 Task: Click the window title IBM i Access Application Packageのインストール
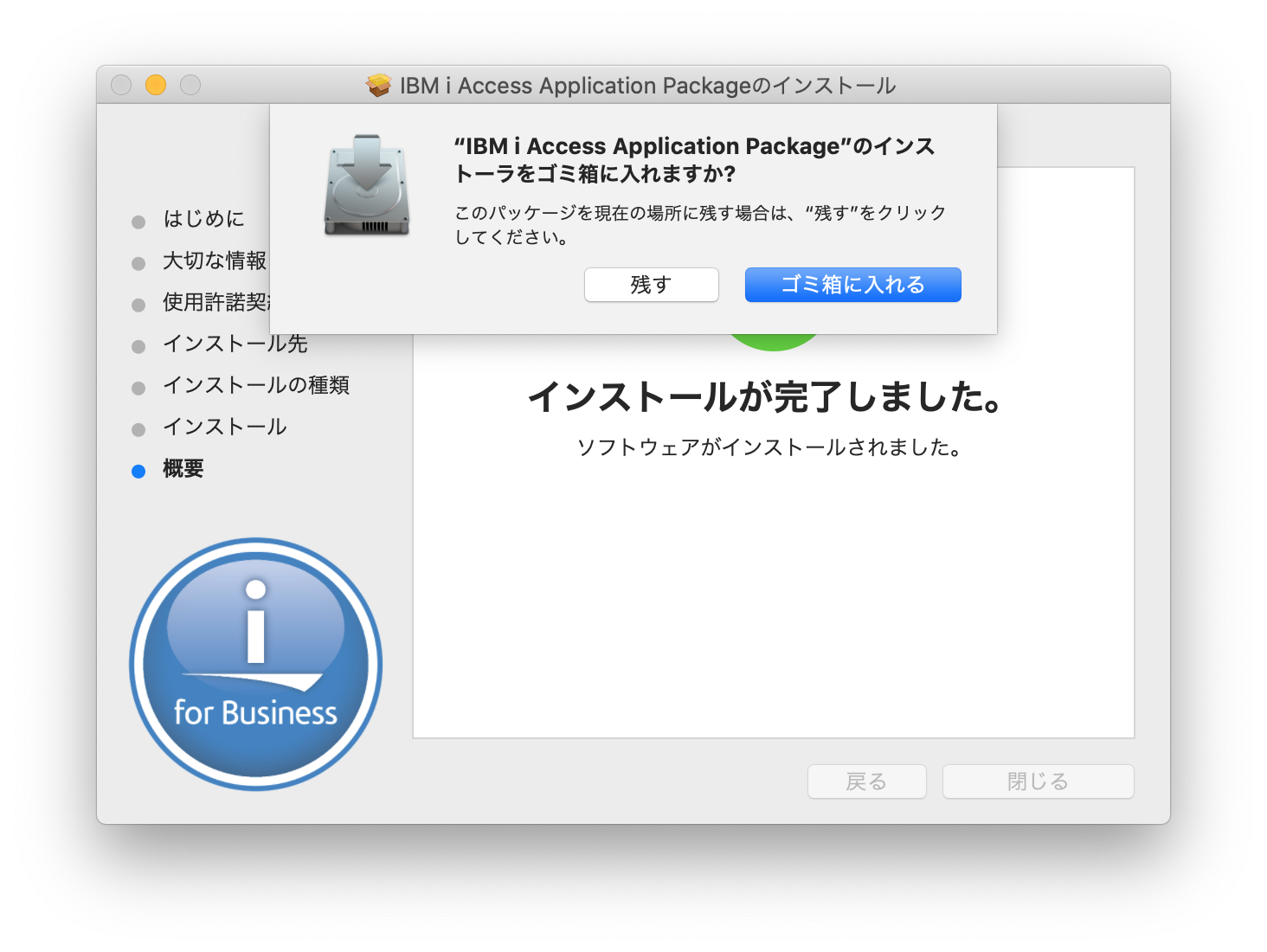pos(647,85)
